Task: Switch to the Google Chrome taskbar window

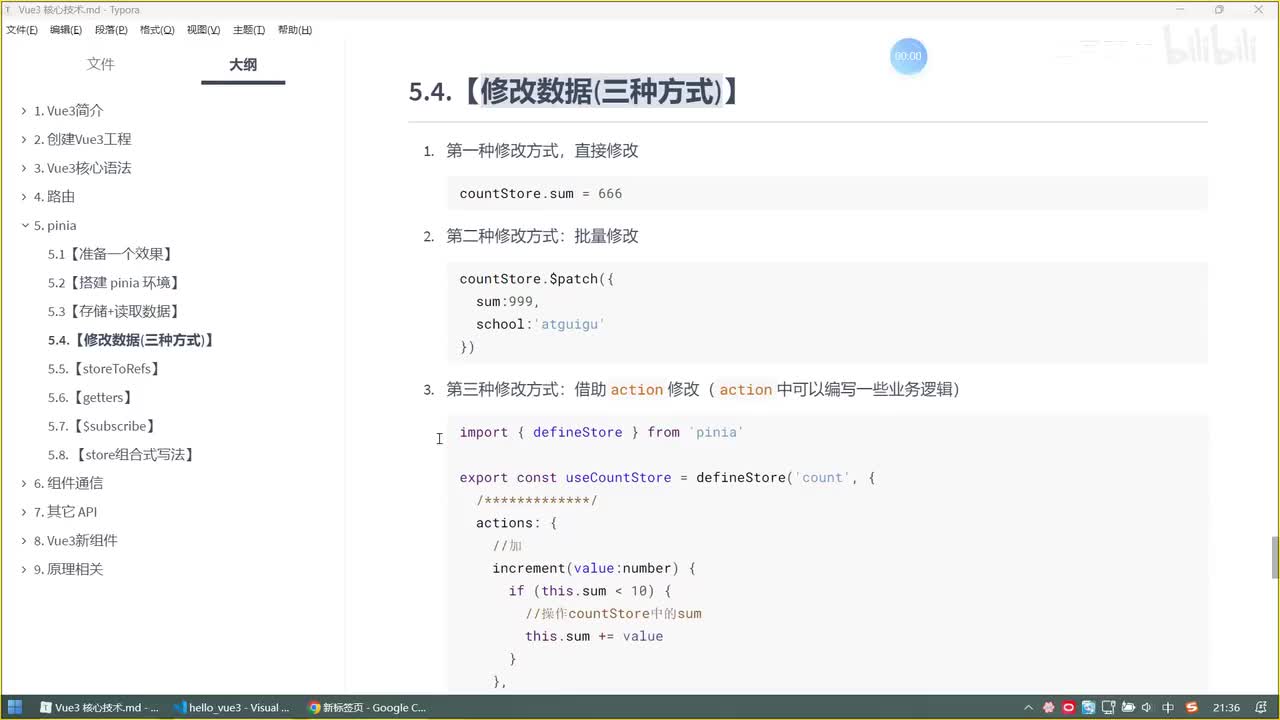Action: click(x=366, y=707)
